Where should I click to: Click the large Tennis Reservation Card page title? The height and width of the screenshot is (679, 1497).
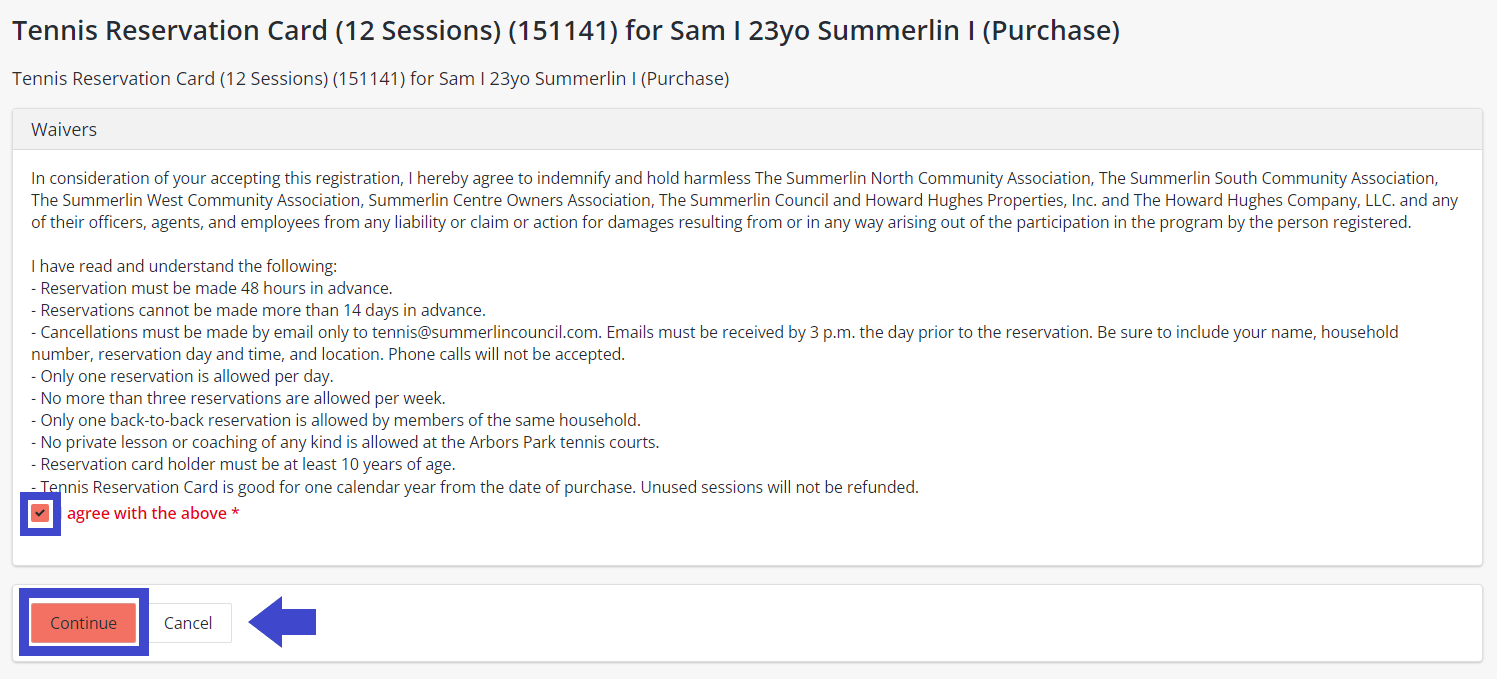point(565,31)
